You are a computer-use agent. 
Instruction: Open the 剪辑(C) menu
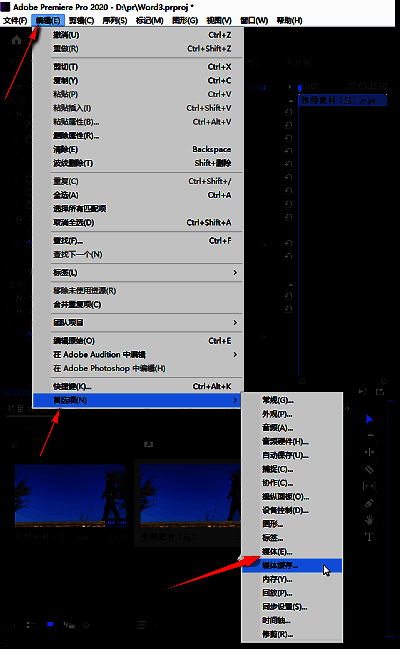(82, 20)
